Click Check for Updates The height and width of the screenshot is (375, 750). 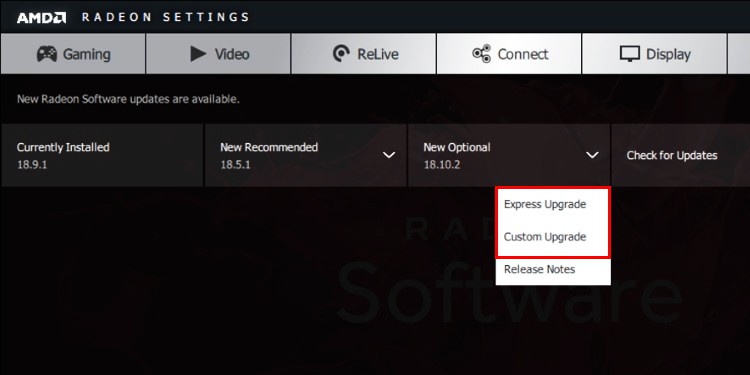pos(672,155)
